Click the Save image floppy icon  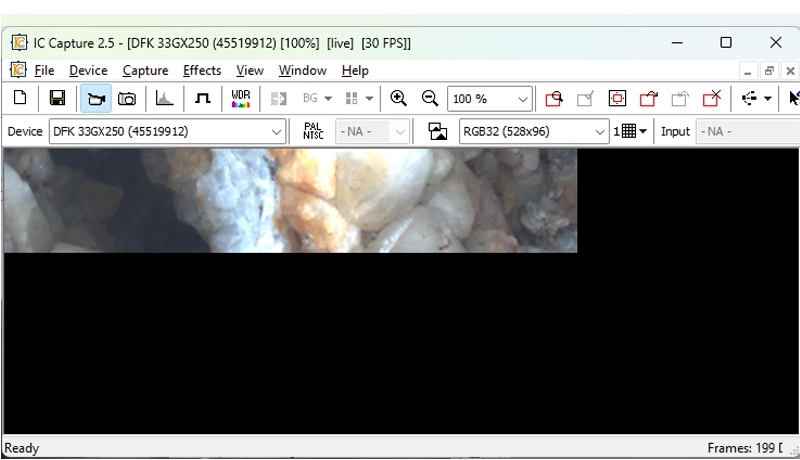click(57, 98)
